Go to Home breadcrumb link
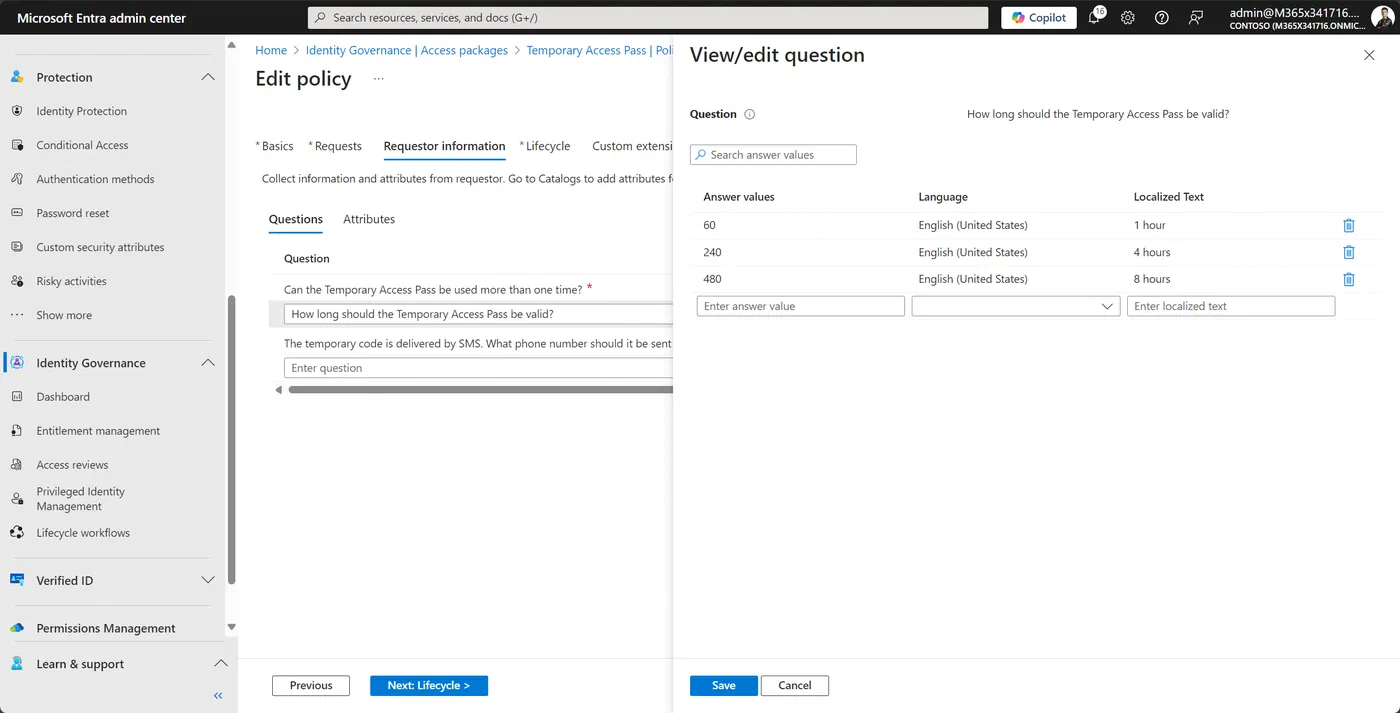The image size is (1400, 713). [271, 50]
